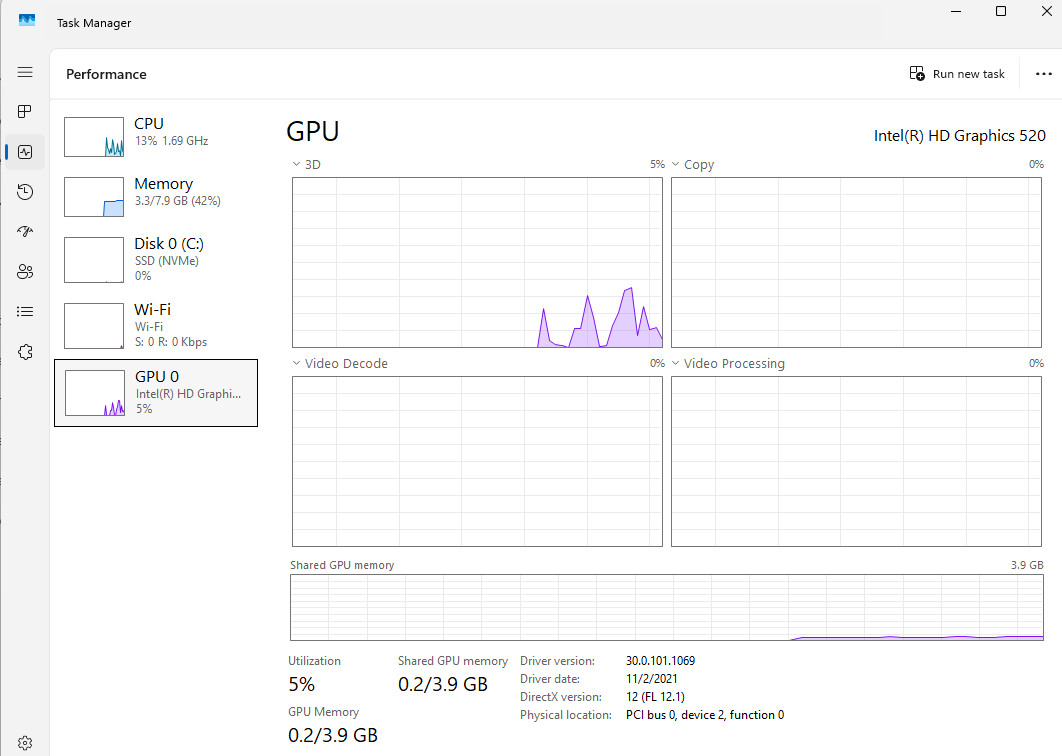Viewport: 1062px width, 756px height.
Task: Click PCI bus 0, device 2, function 0
Action: coord(705,715)
